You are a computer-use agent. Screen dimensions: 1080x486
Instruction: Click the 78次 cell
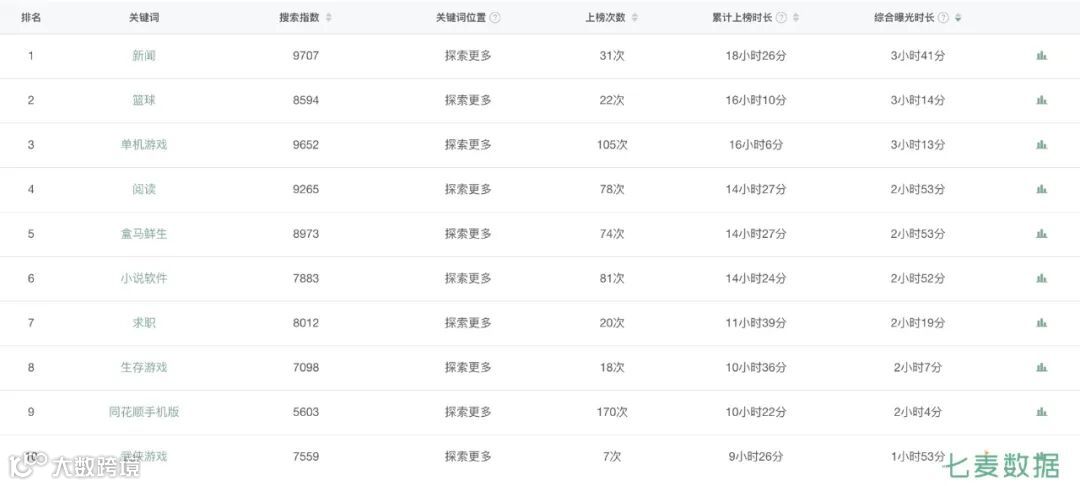pyautogui.click(x=612, y=189)
